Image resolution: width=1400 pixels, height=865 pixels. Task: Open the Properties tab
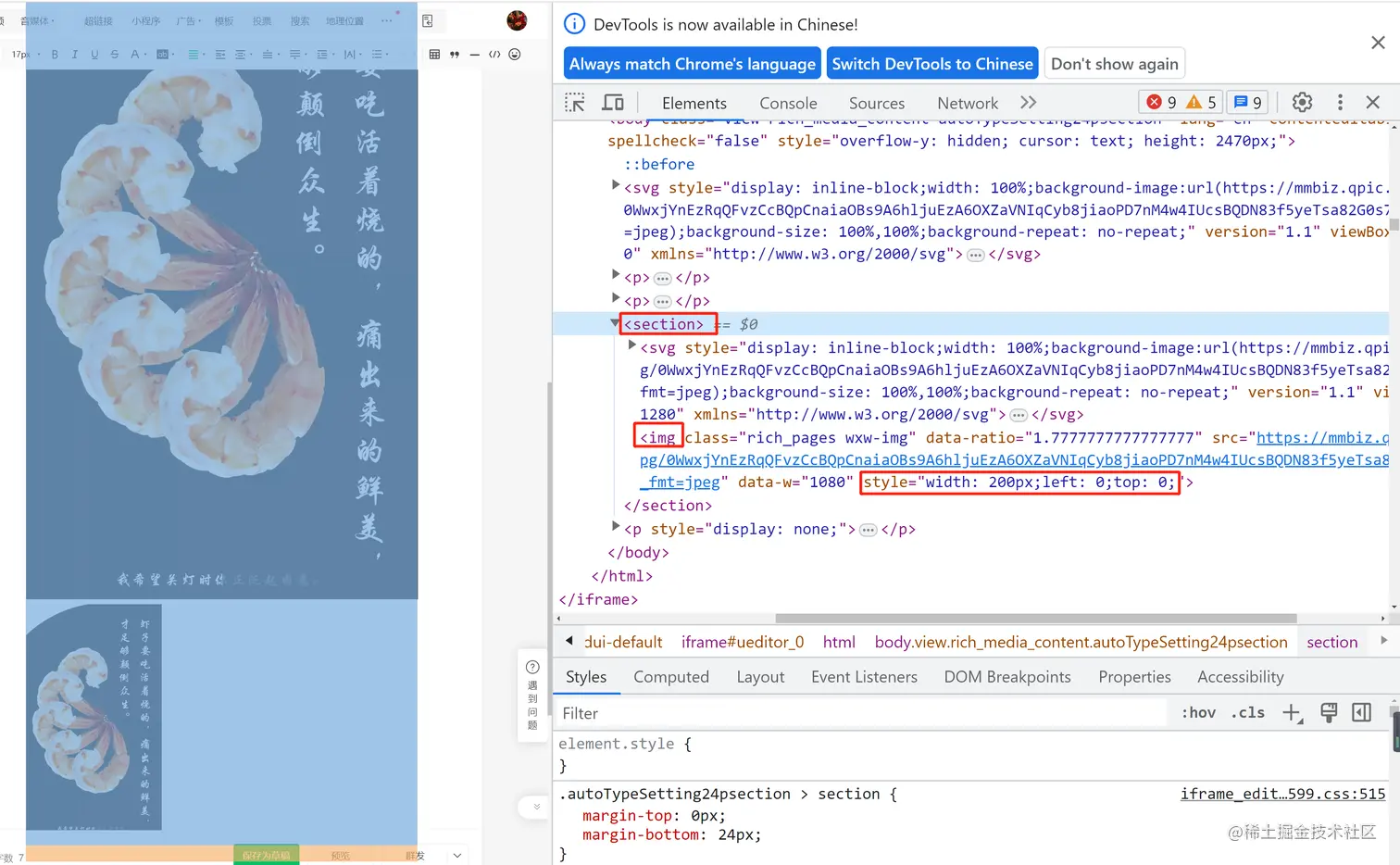click(1134, 677)
